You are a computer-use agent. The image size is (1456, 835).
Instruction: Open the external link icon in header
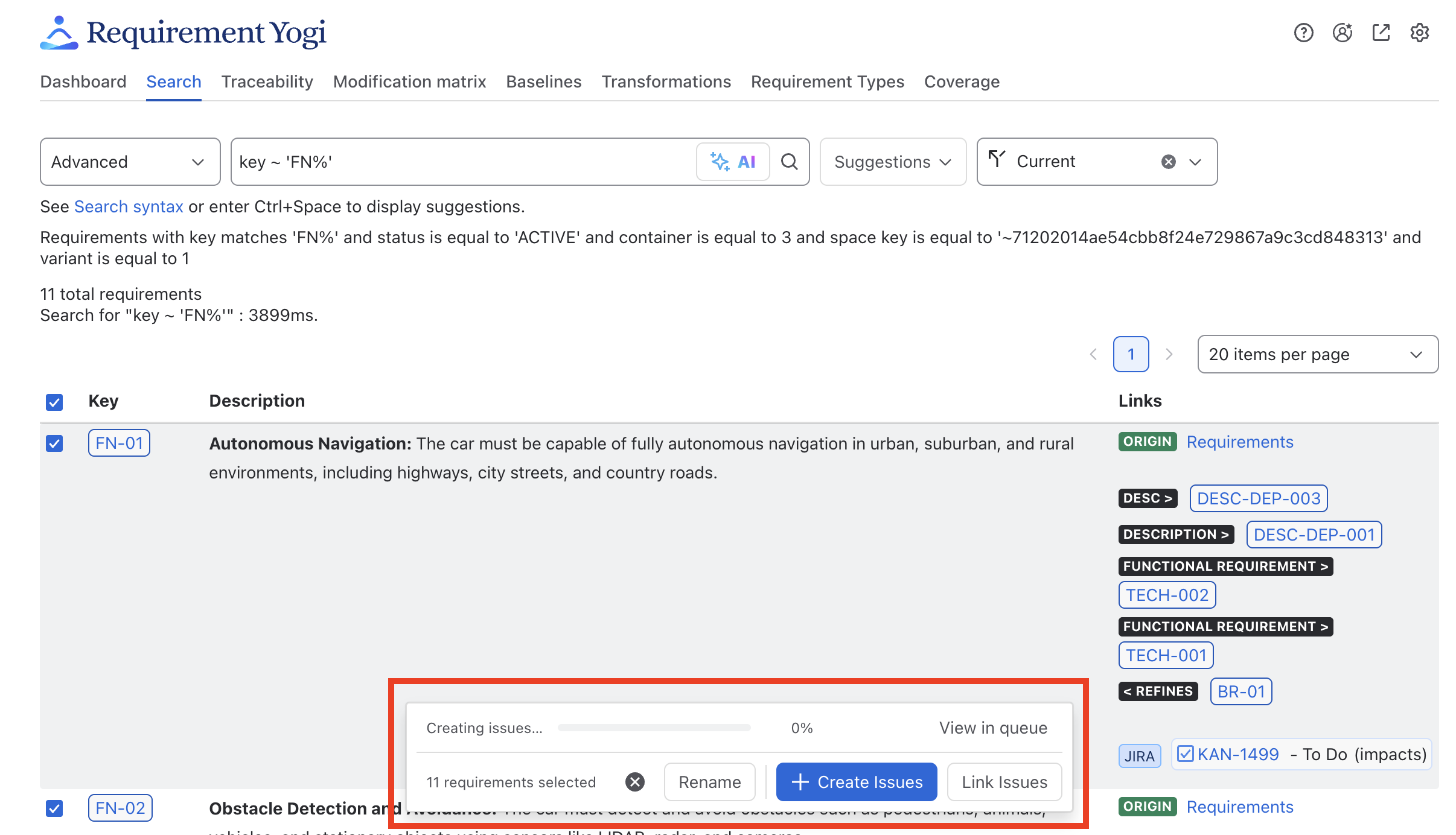tap(1381, 33)
